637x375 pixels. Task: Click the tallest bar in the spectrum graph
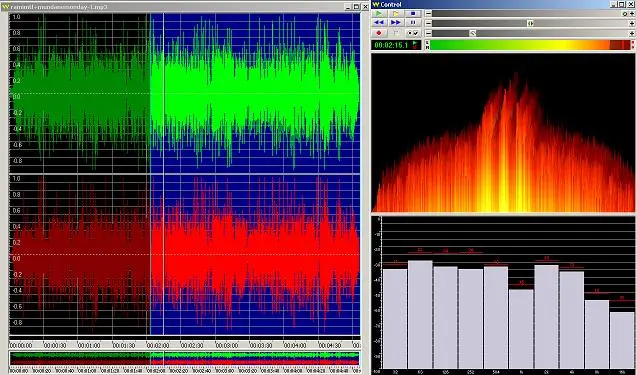420,314
